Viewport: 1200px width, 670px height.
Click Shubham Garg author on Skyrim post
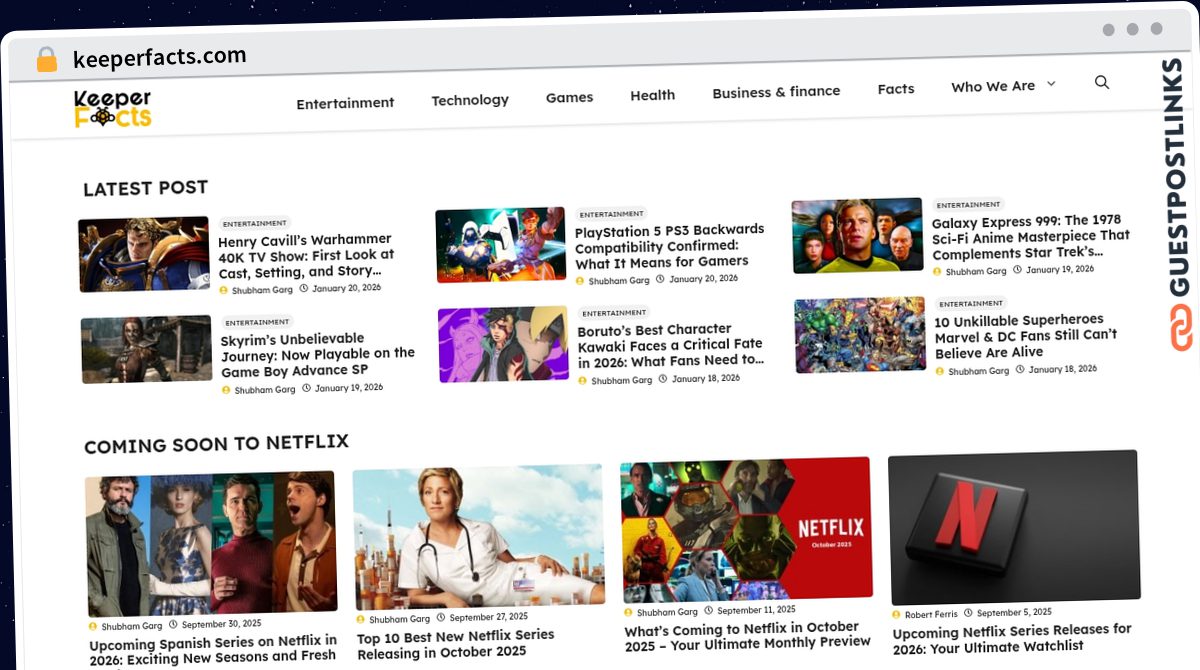[264, 390]
